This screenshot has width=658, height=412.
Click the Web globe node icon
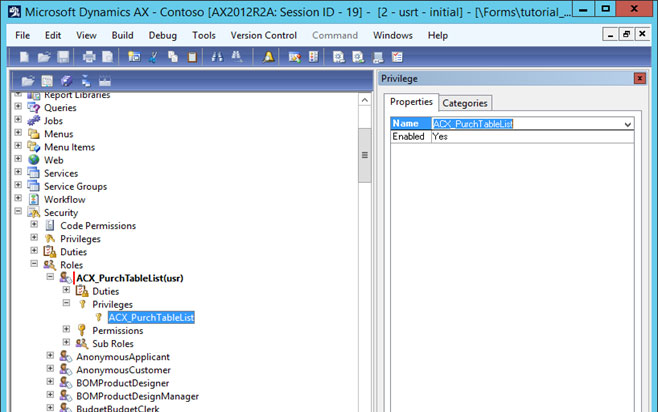[x=33, y=160]
